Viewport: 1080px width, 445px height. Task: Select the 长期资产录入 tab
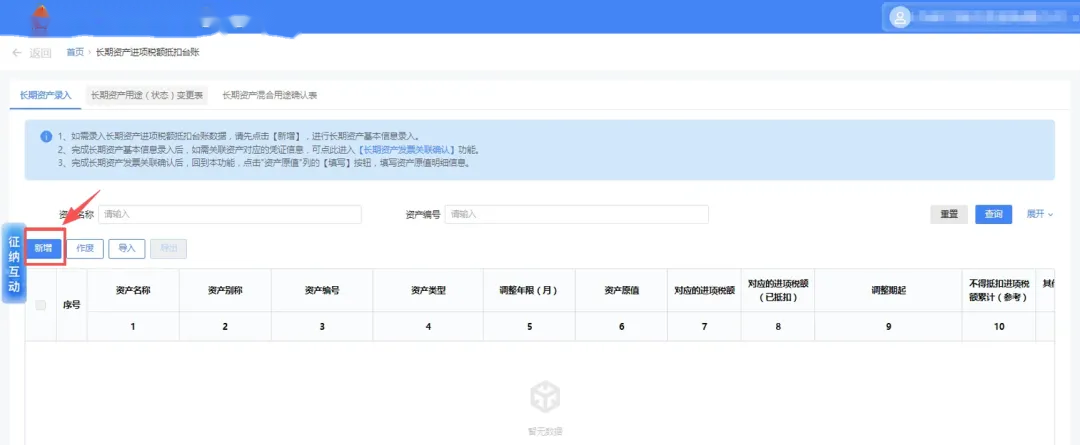click(x=45, y=96)
